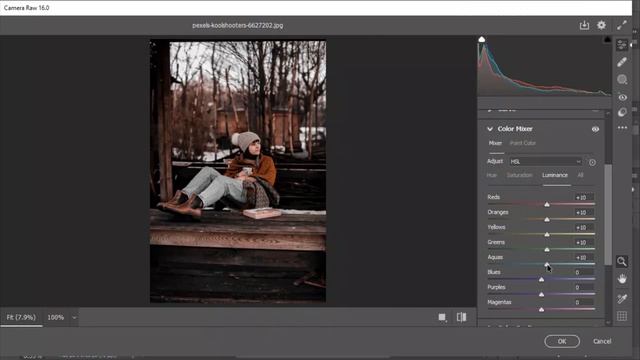
Task: Toggle shadow clipping warning in histogram
Action: [x=482, y=40]
